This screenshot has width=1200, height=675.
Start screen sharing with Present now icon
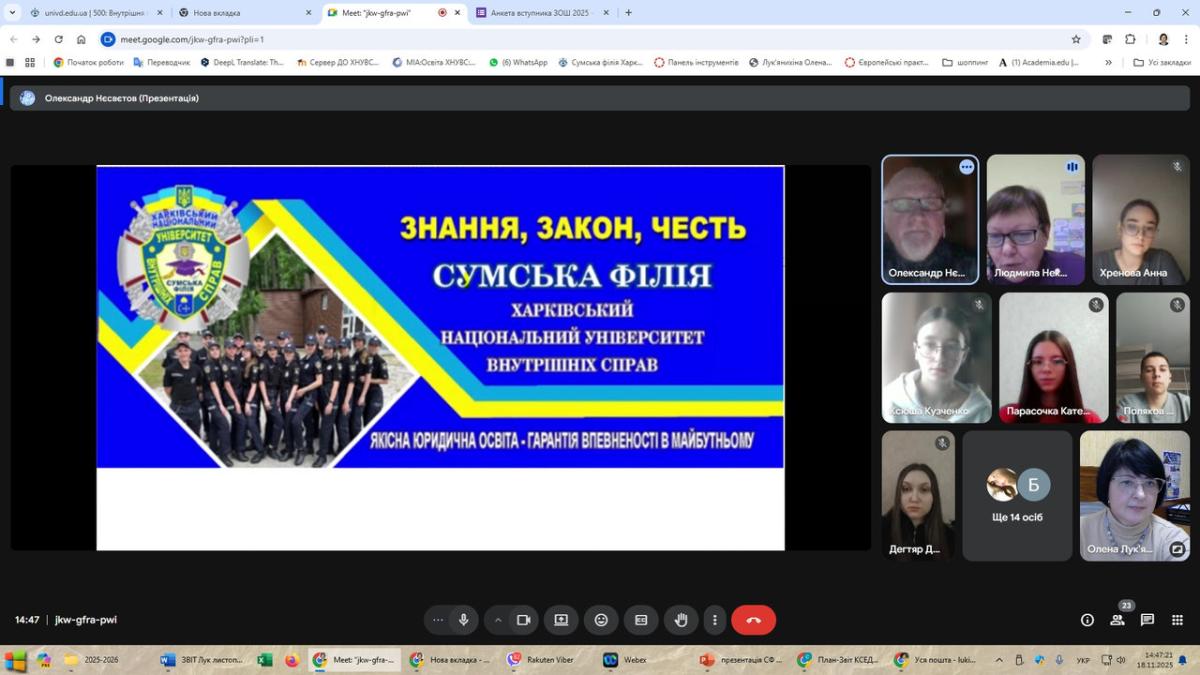(x=561, y=620)
